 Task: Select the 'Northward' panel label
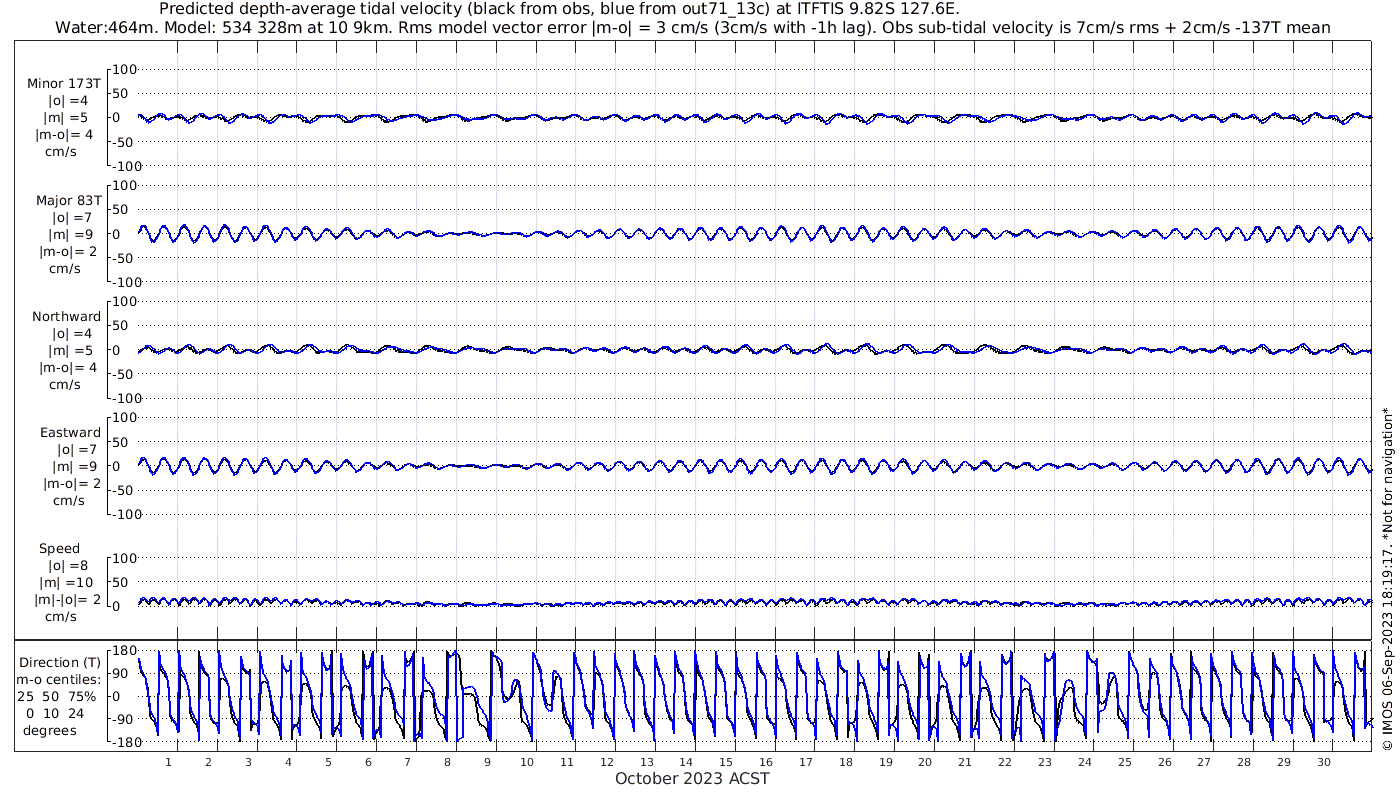[66, 317]
